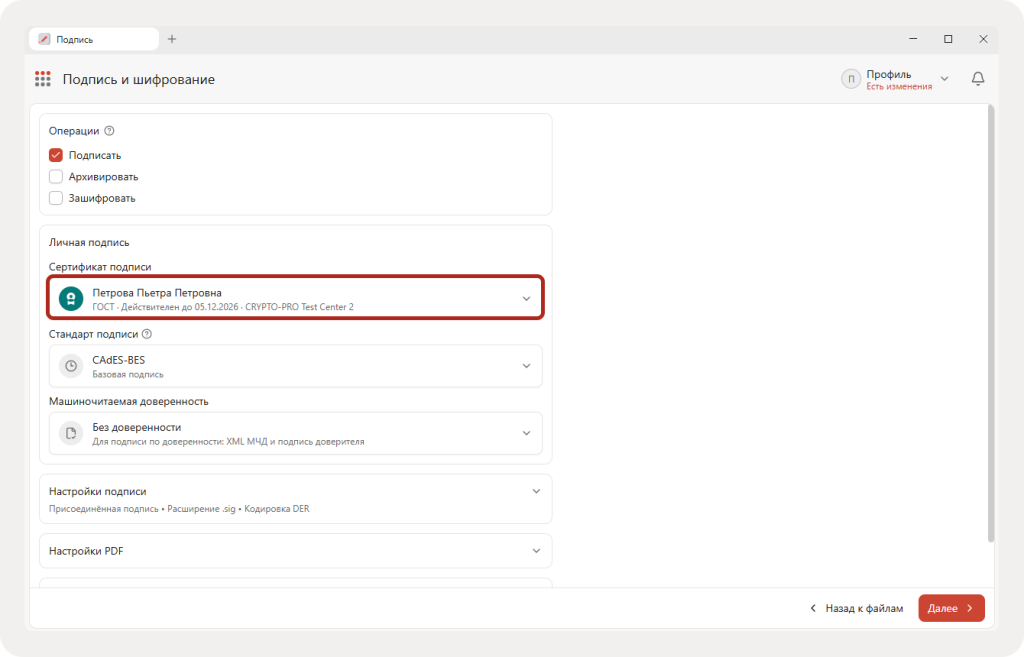Expand the Настройки PDF section
The height and width of the screenshot is (657, 1024).
[x=295, y=551]
